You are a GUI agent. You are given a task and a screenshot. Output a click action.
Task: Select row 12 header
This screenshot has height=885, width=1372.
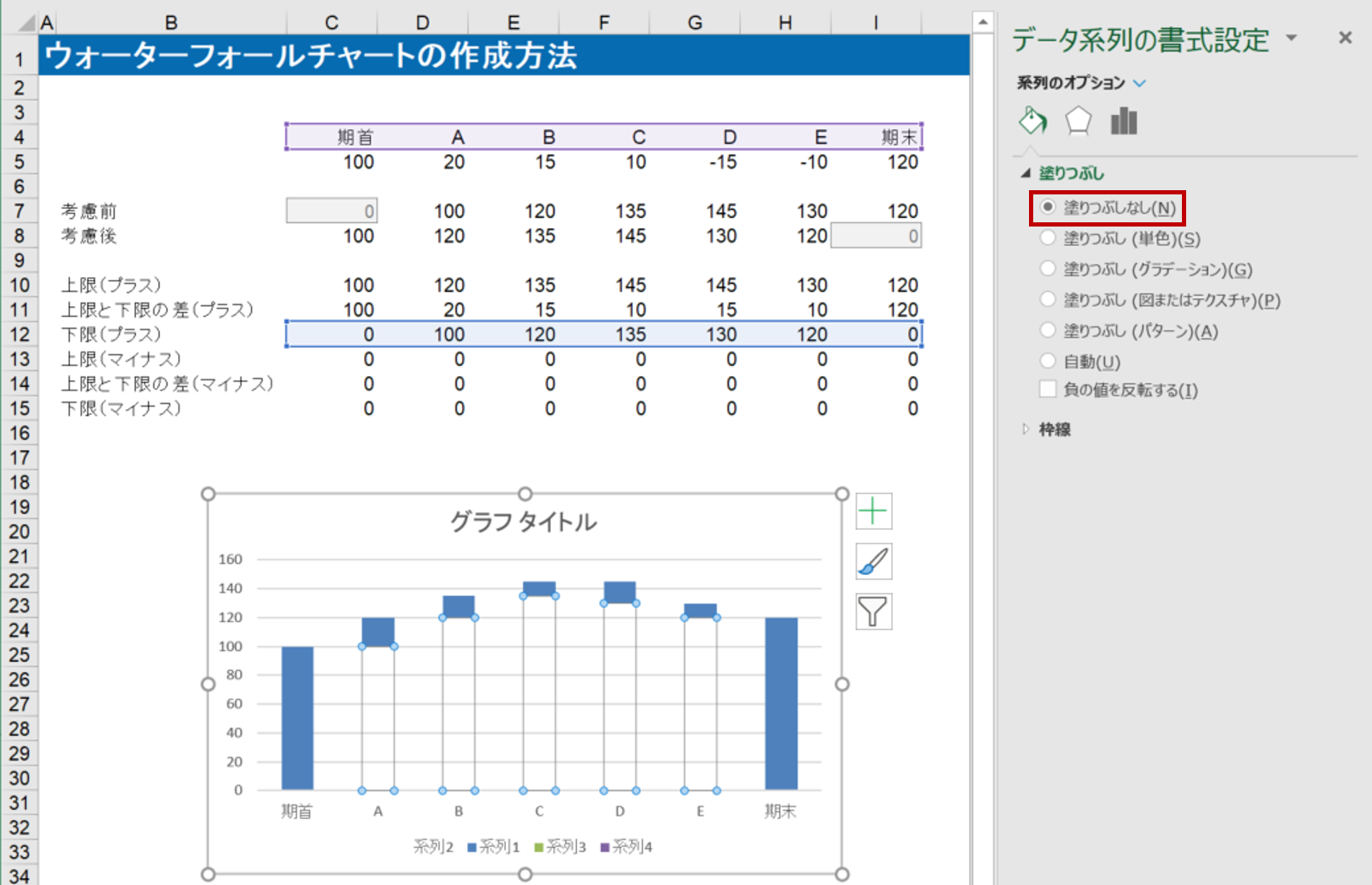[x=19, y=335]
